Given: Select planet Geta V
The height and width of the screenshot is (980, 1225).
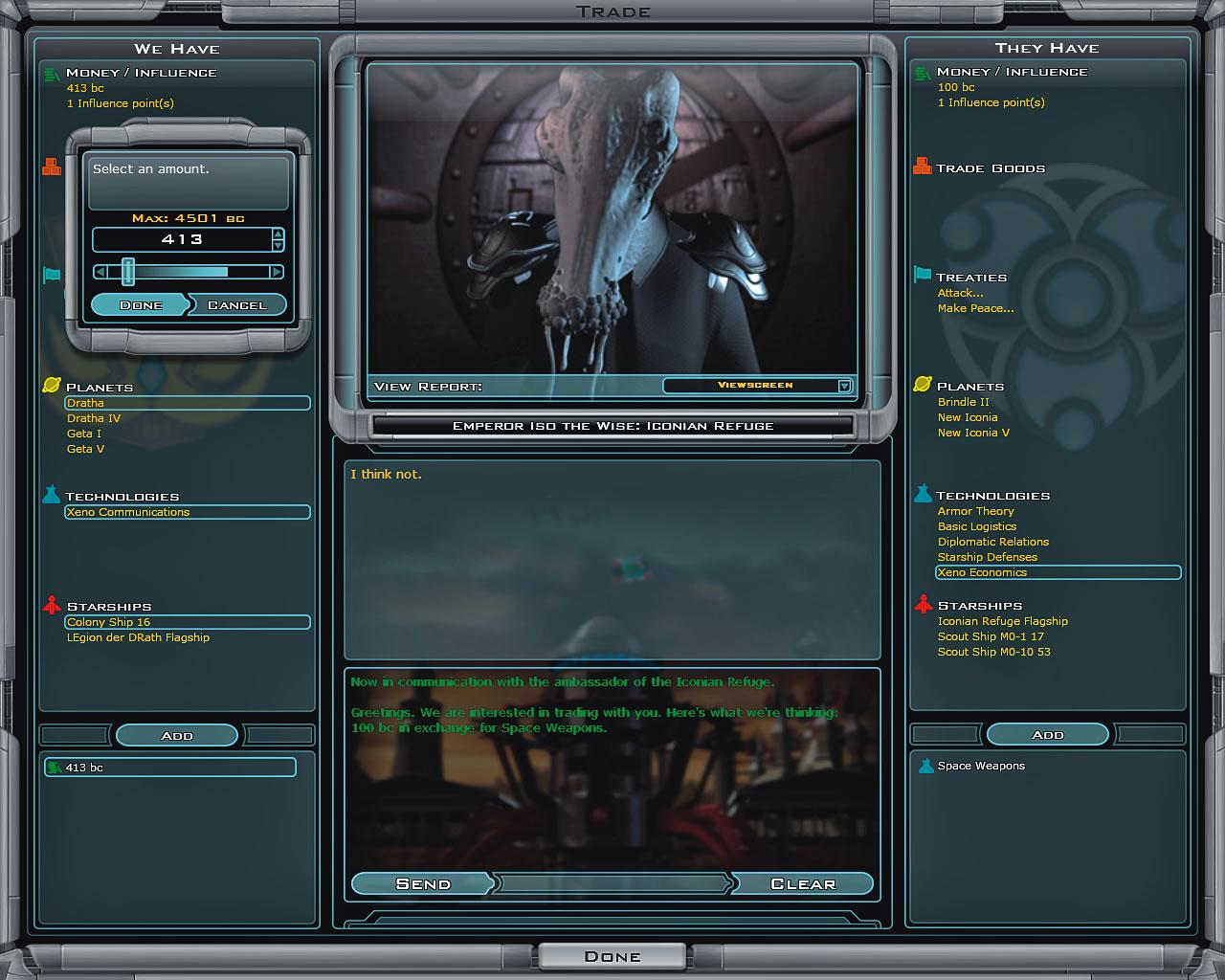Looking at the screenshot, I should (86, 449).
